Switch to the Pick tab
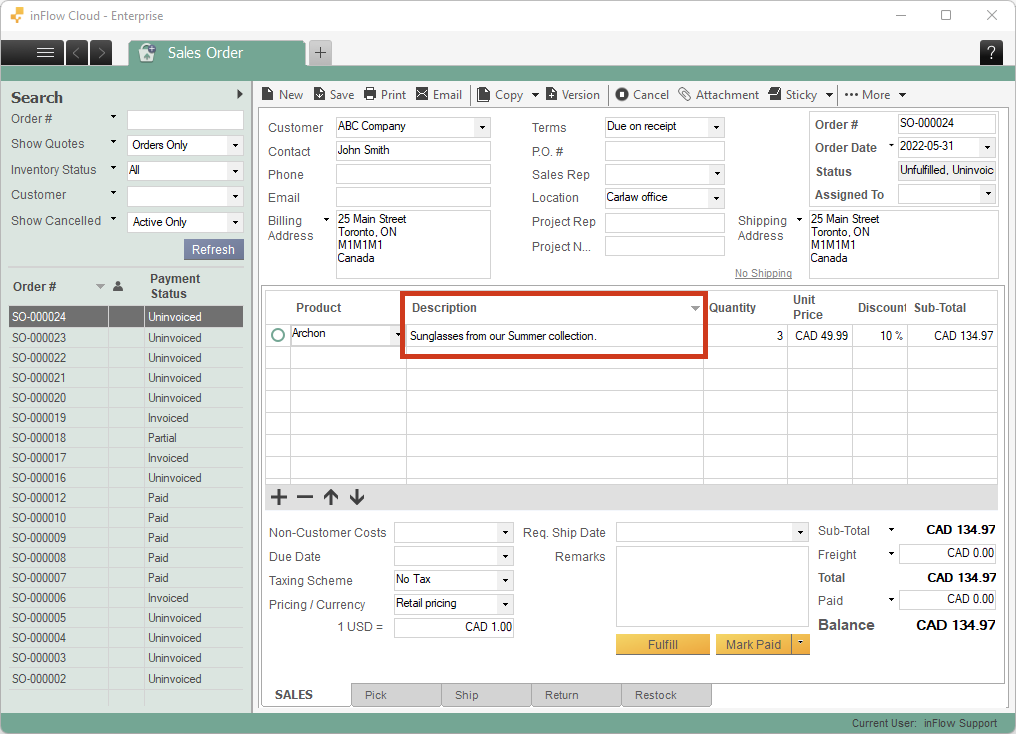 (x=376, y=695)
